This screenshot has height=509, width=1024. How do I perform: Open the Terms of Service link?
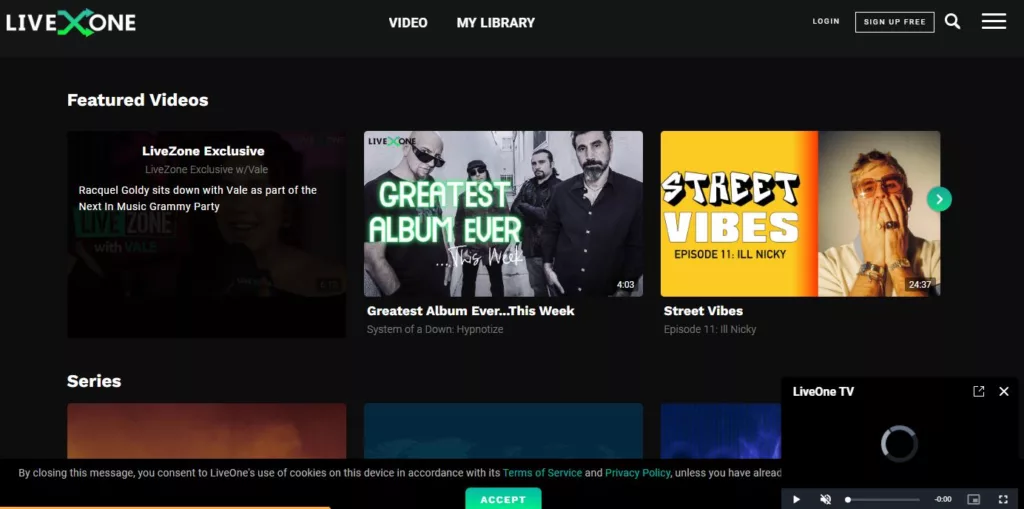coord(542,472)
